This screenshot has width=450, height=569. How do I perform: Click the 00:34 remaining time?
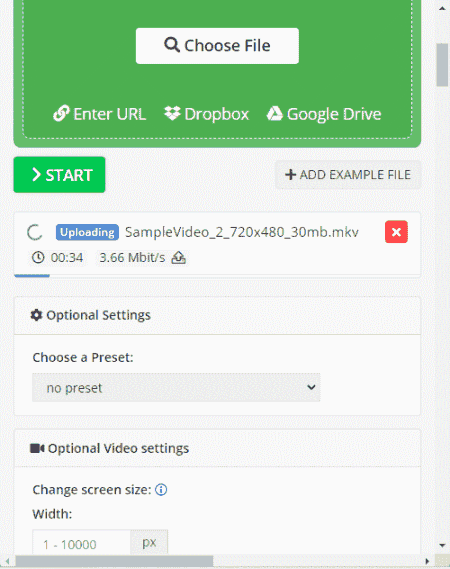coord(67,258)
